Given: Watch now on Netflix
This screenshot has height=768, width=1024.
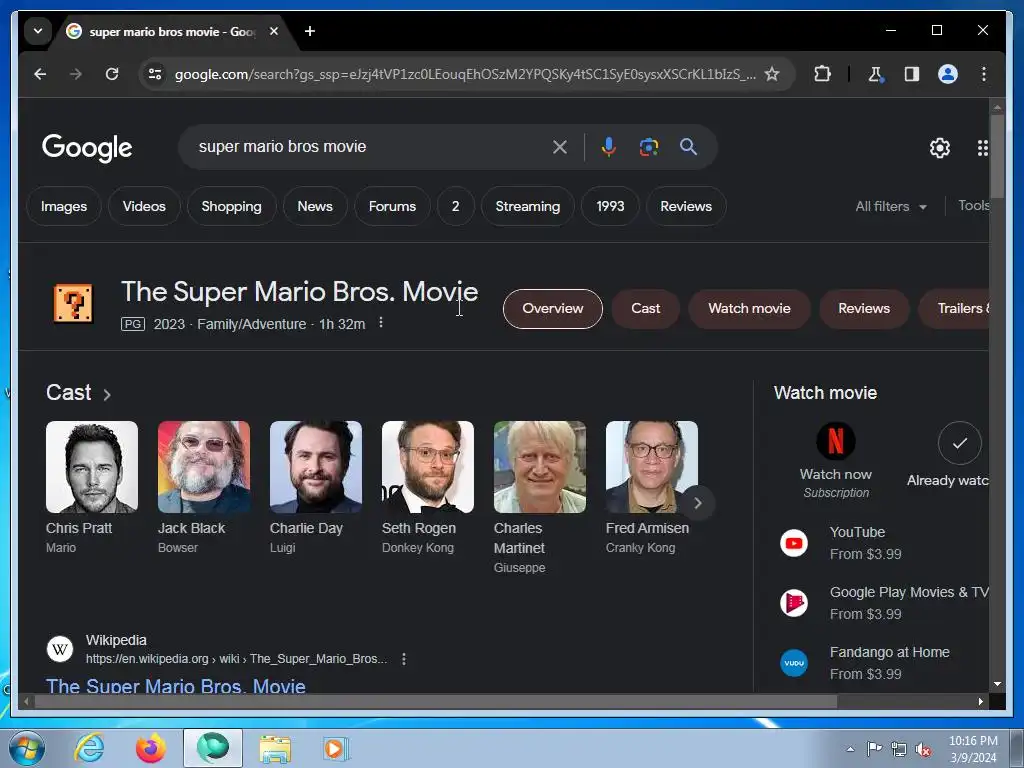Looking at the screenshot, I should pyautogui.click(x=836, y=461).
